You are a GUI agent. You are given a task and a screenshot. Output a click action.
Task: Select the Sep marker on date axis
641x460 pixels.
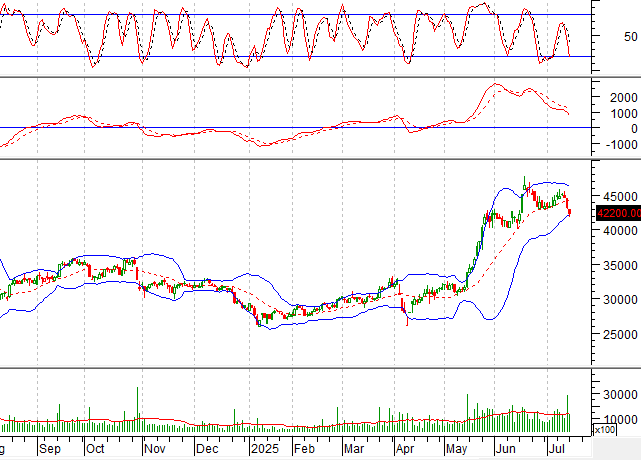(49, 451)
